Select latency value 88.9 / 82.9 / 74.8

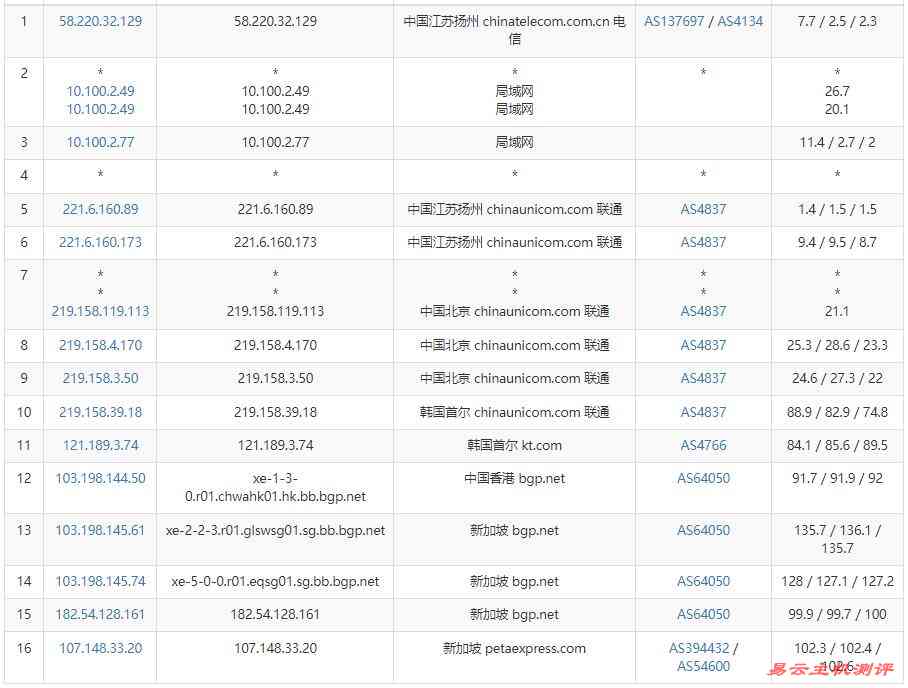point(837,412)
